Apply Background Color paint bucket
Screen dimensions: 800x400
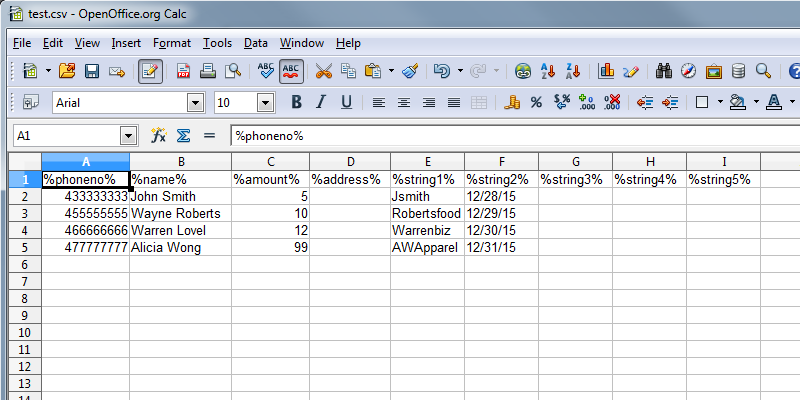(738, 103)
